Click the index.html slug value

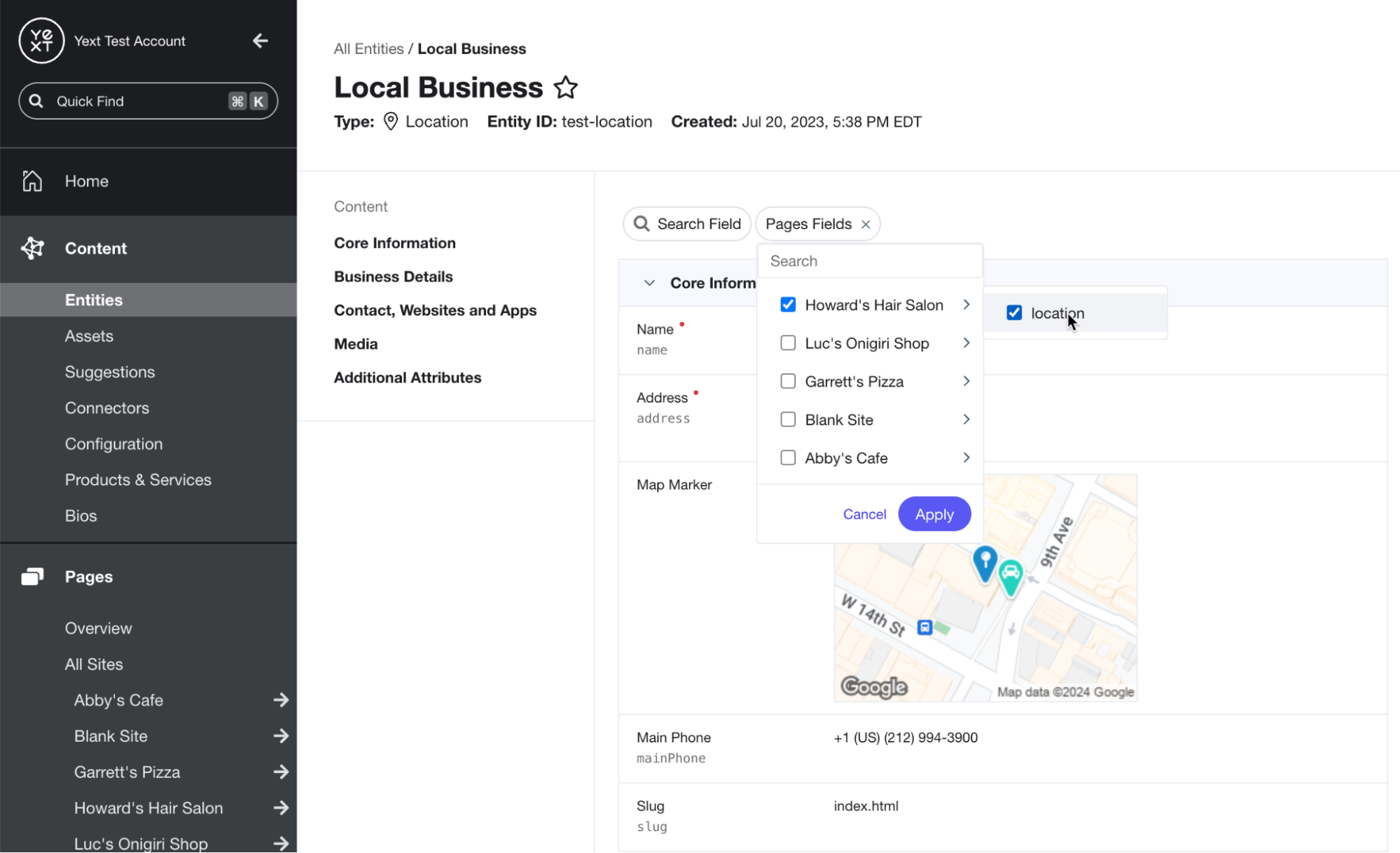(x=866, y=806)
